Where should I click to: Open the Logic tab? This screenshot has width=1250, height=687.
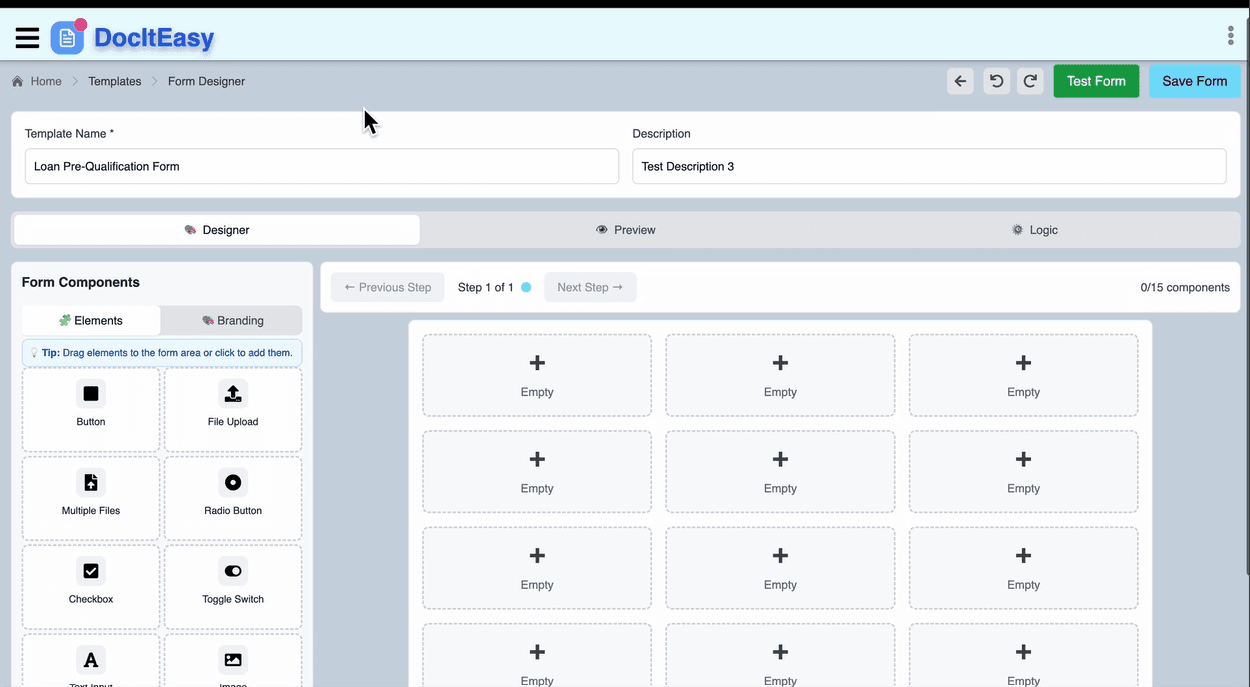1036,229
